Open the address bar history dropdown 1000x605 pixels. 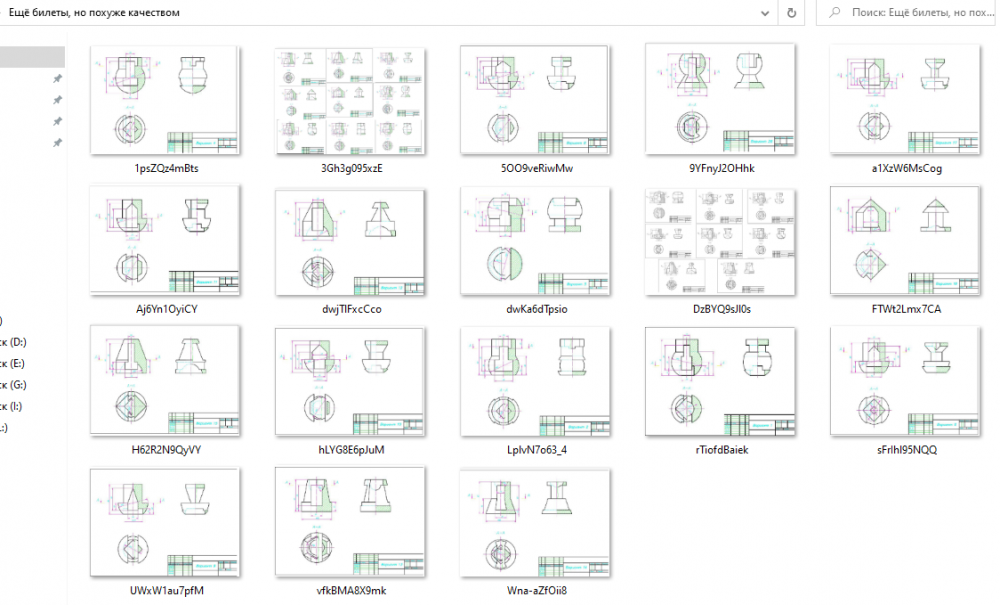765,13
